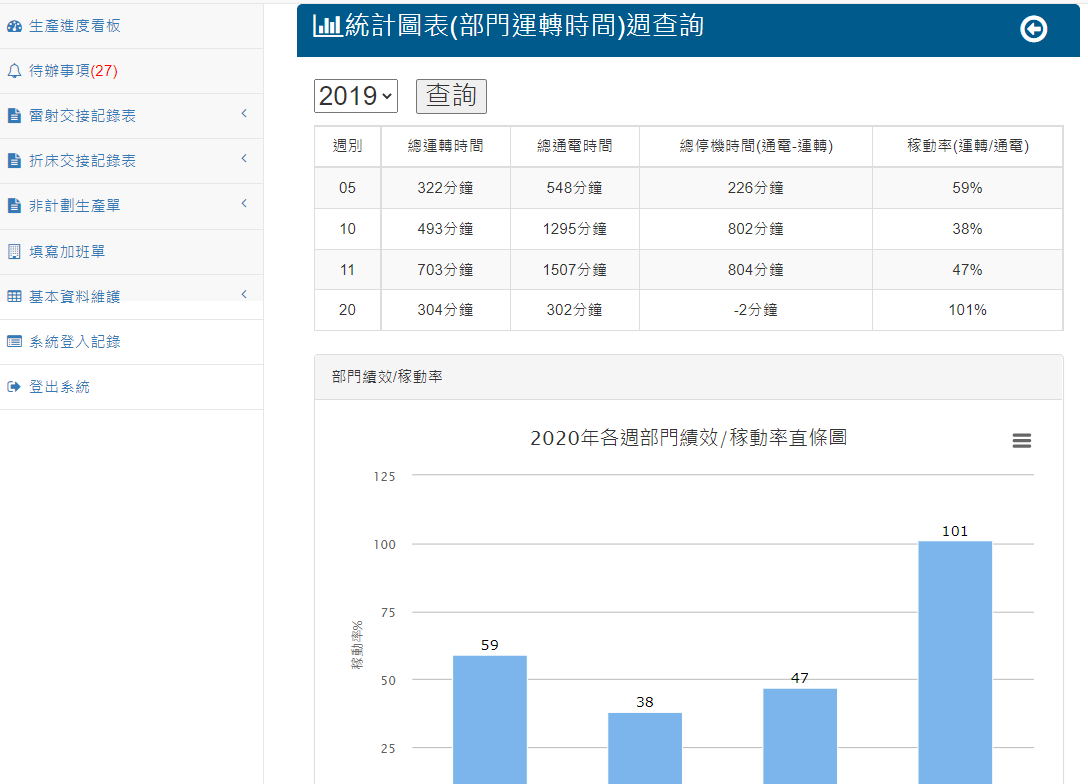Open 待辦事項(27) menu item
The image size is (1088, 784).
click(x=74, y=71)
